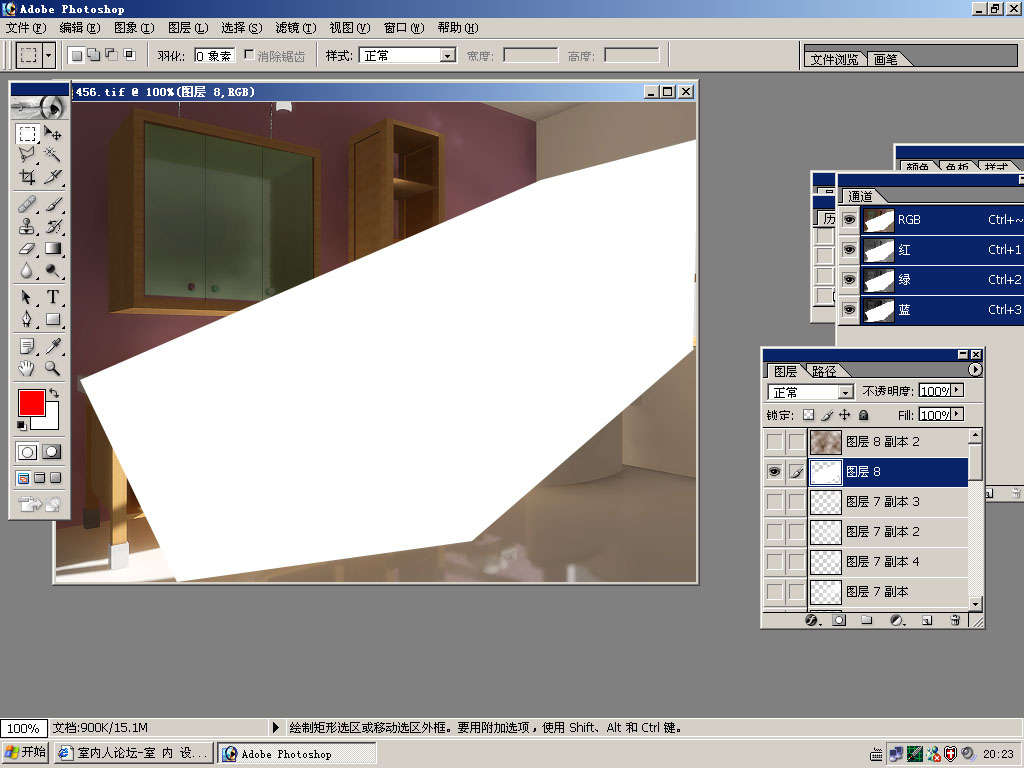The image size is (1024, 768).
Task: Select the Slice tool
Action: tap(53, 176)
